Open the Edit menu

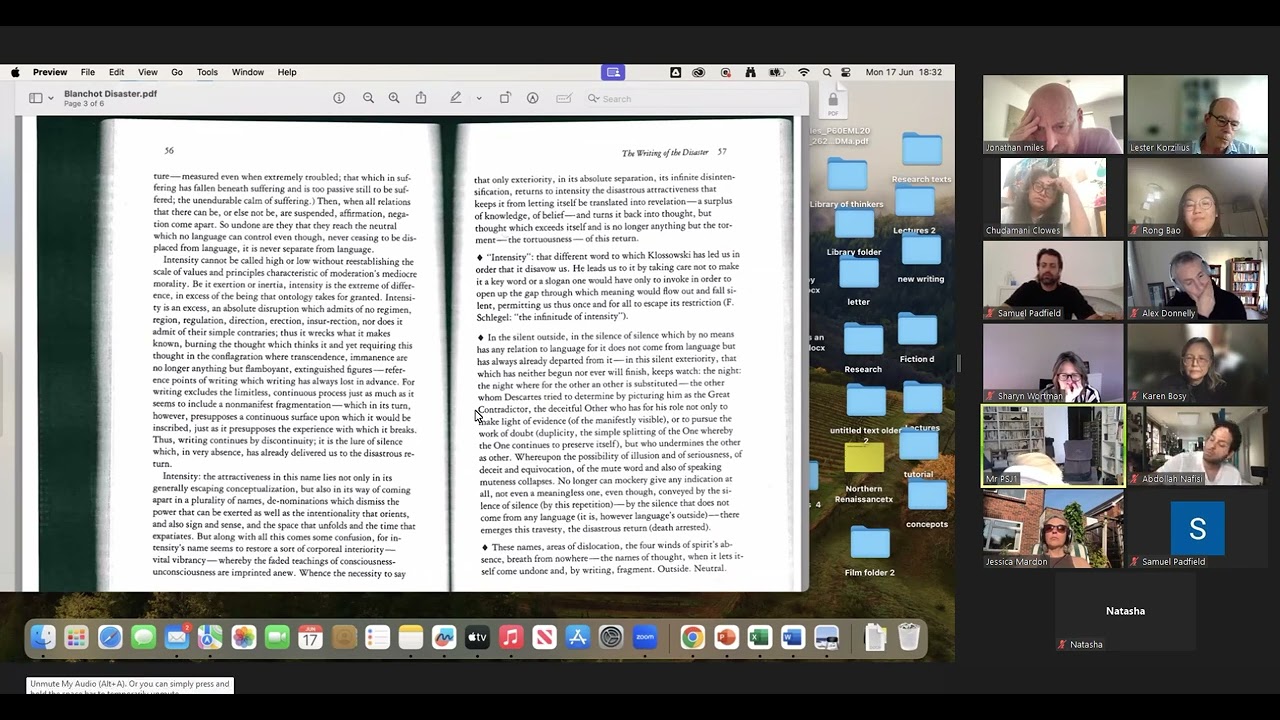pos(117,72)
